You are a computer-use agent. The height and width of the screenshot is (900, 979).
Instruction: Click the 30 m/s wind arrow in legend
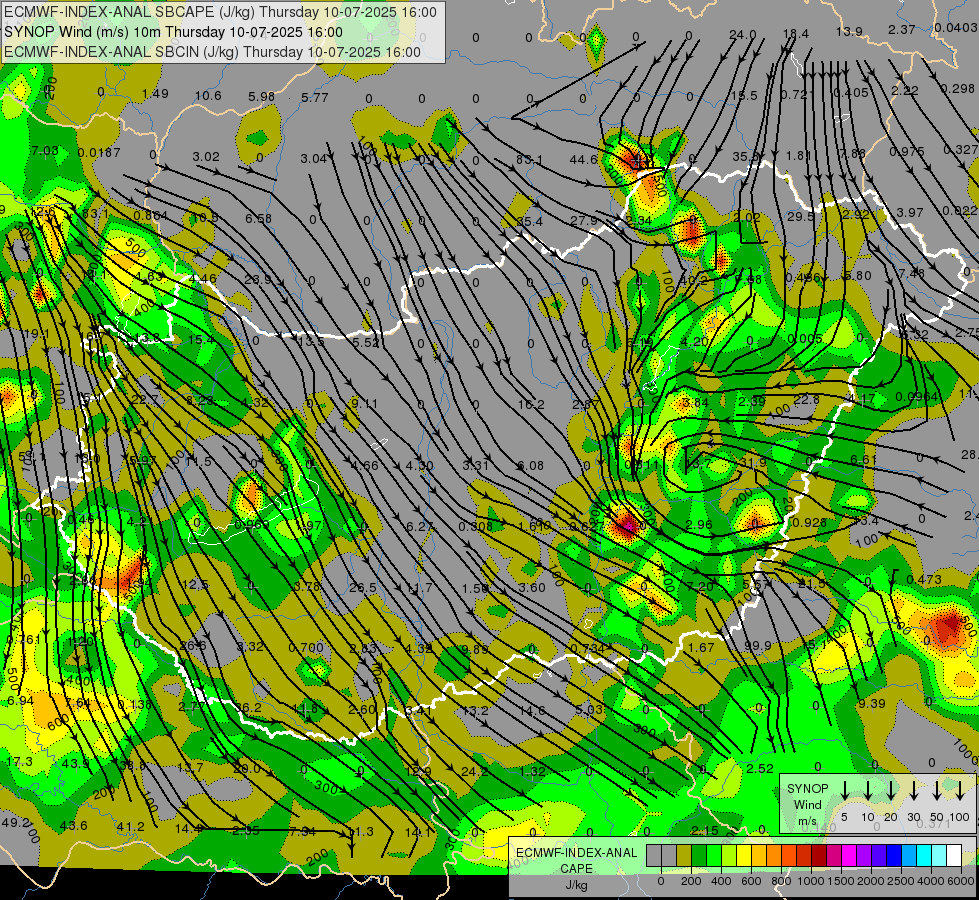(913, 791)
